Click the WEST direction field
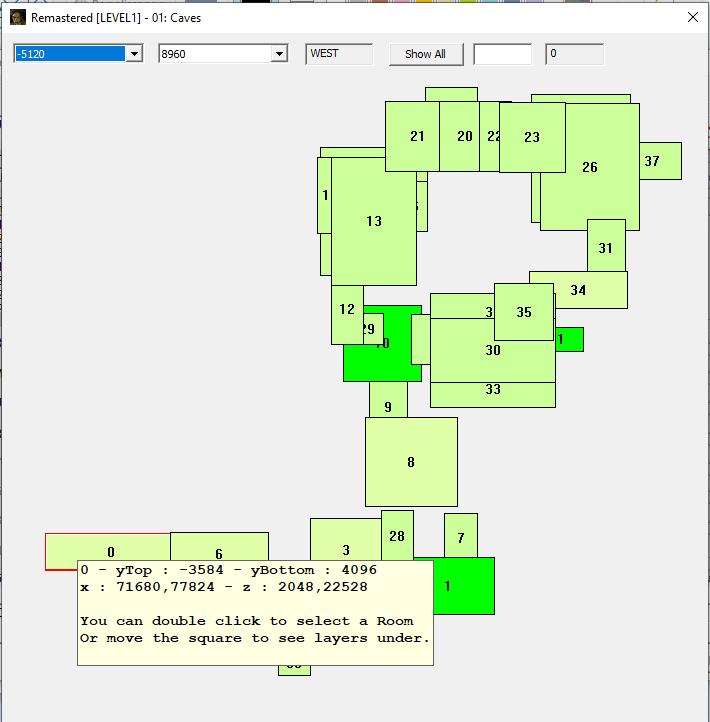This screenshot has height=722, width=710. click(x=339, y=54)
